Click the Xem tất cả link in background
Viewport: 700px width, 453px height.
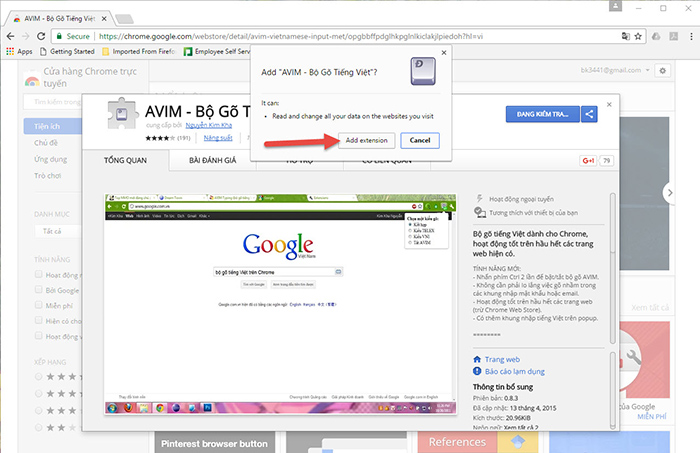(x=650, y=308)
